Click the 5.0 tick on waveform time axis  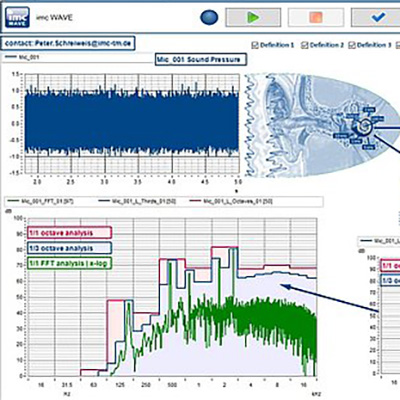point(238,182)
